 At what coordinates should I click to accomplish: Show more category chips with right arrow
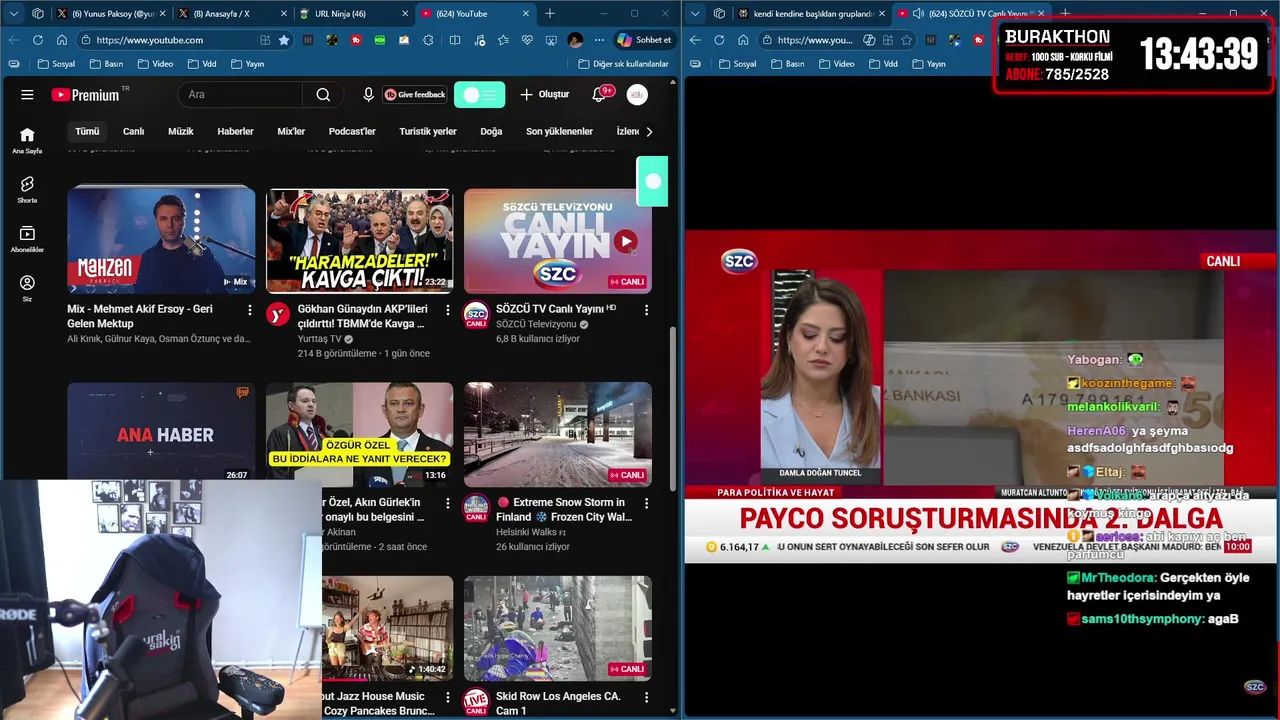tap(649, 131)
